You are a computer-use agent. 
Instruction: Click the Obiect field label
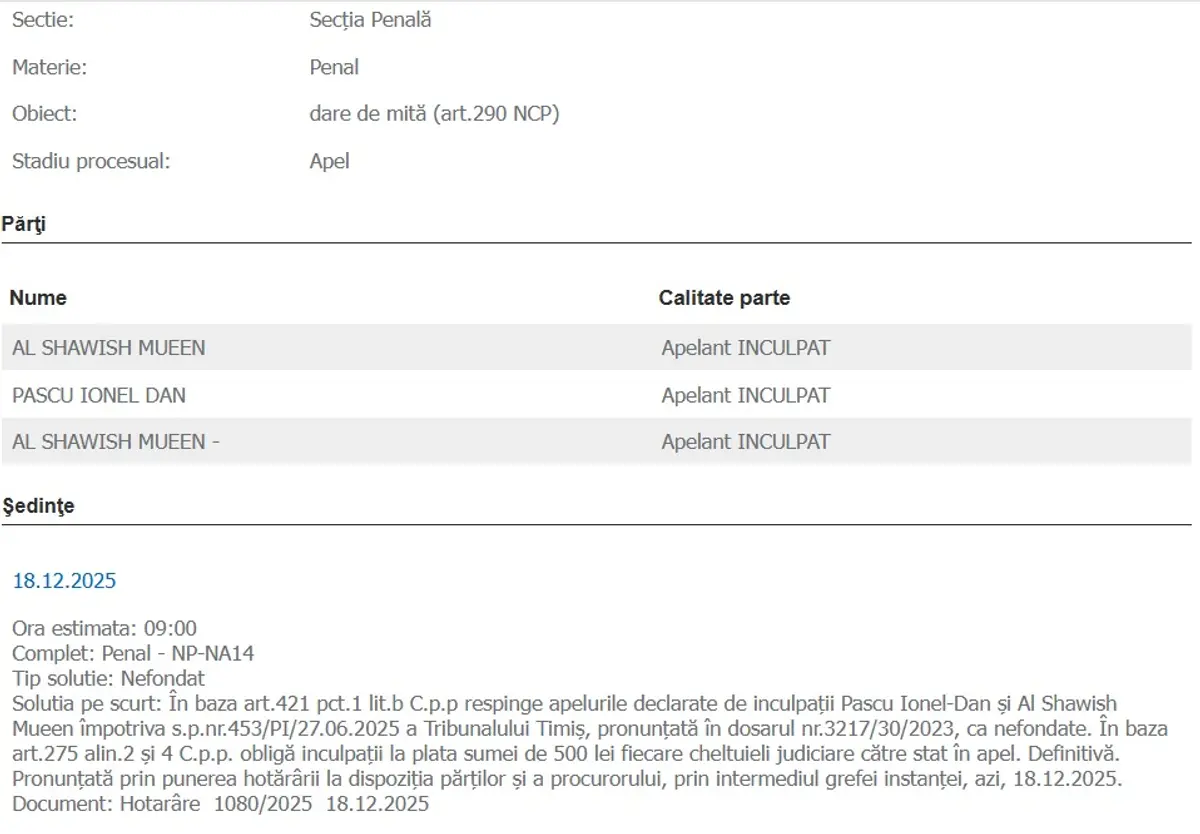44,114
